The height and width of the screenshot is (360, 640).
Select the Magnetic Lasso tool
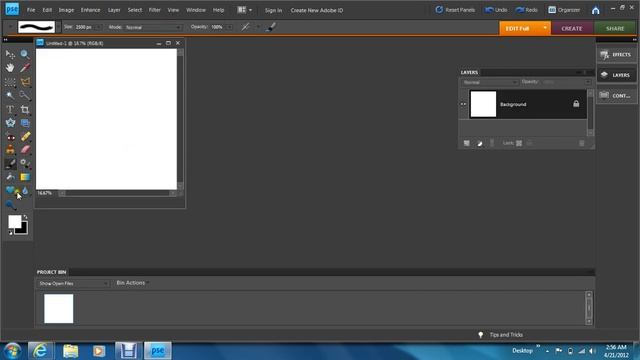(x=25, y=82)
